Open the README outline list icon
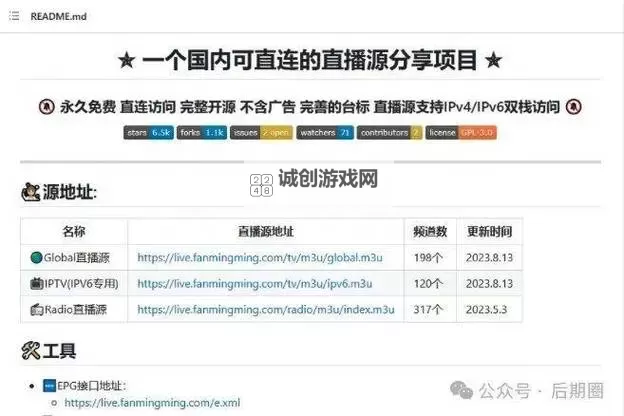This screenshot has height=416, width=624. 14,16
